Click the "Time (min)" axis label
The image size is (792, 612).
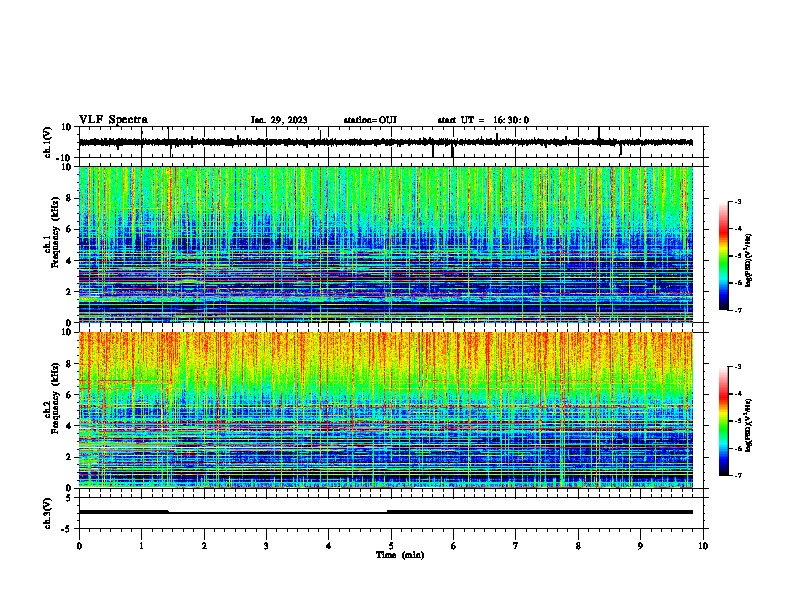click(400, 555)
